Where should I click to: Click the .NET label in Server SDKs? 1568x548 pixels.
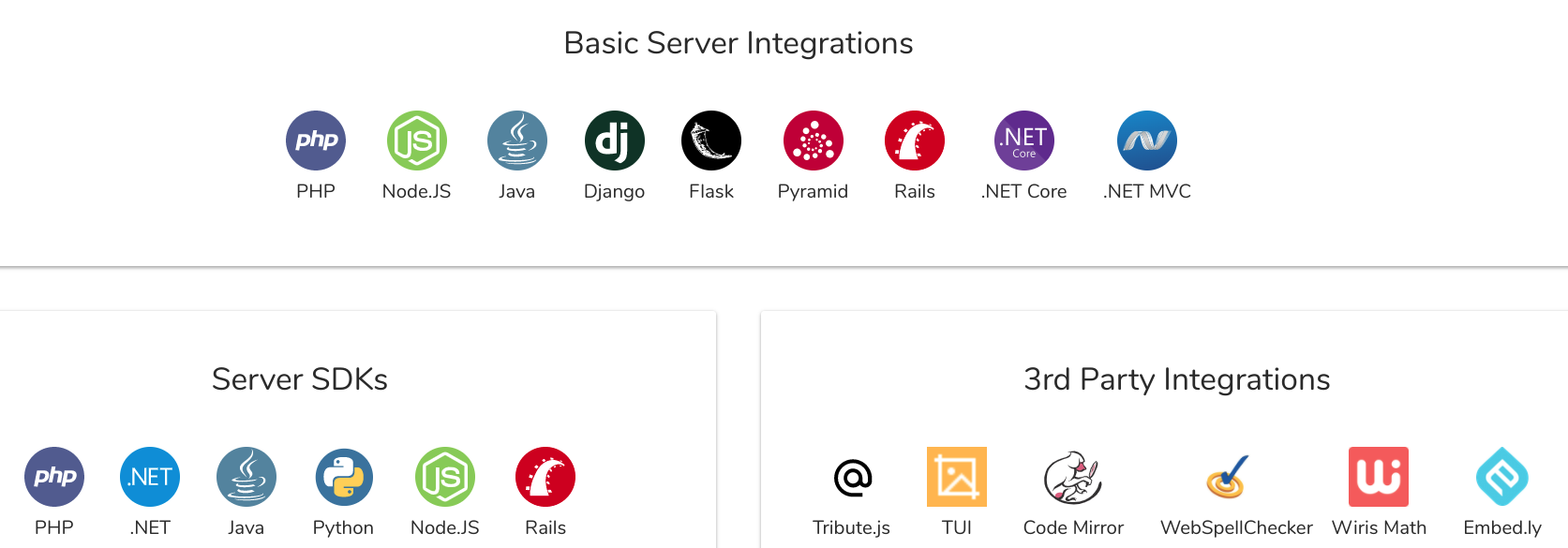click(x=150, y=527)
